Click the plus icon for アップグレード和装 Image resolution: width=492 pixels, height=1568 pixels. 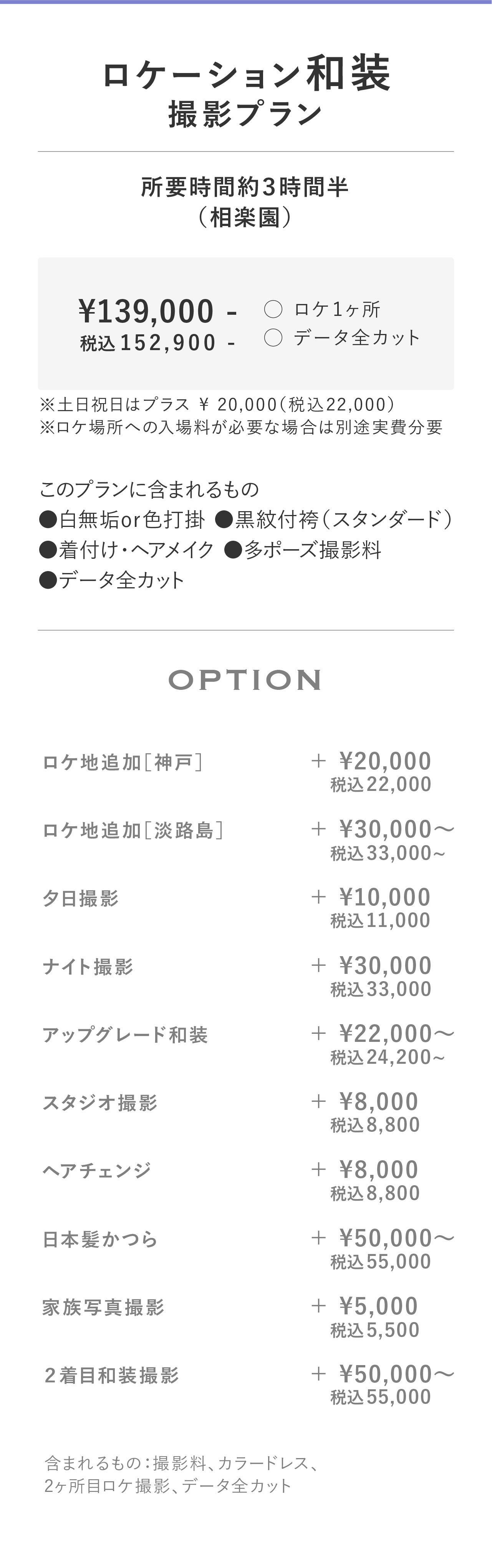pyautogui.click(x=318, y=1033)
